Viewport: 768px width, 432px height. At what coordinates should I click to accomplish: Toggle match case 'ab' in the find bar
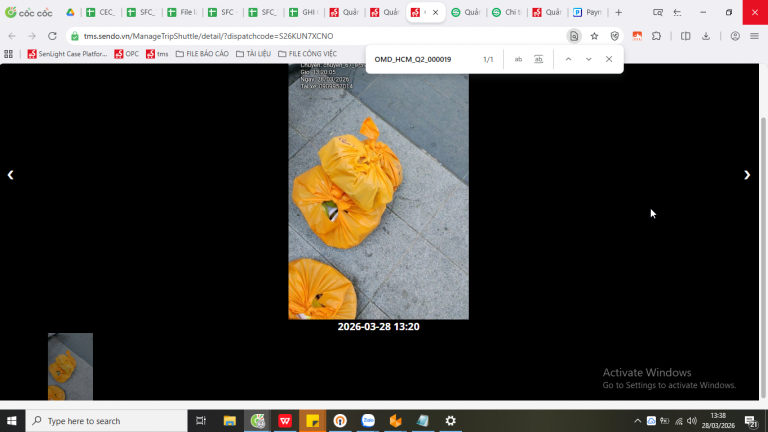click(x=518, y=59)
